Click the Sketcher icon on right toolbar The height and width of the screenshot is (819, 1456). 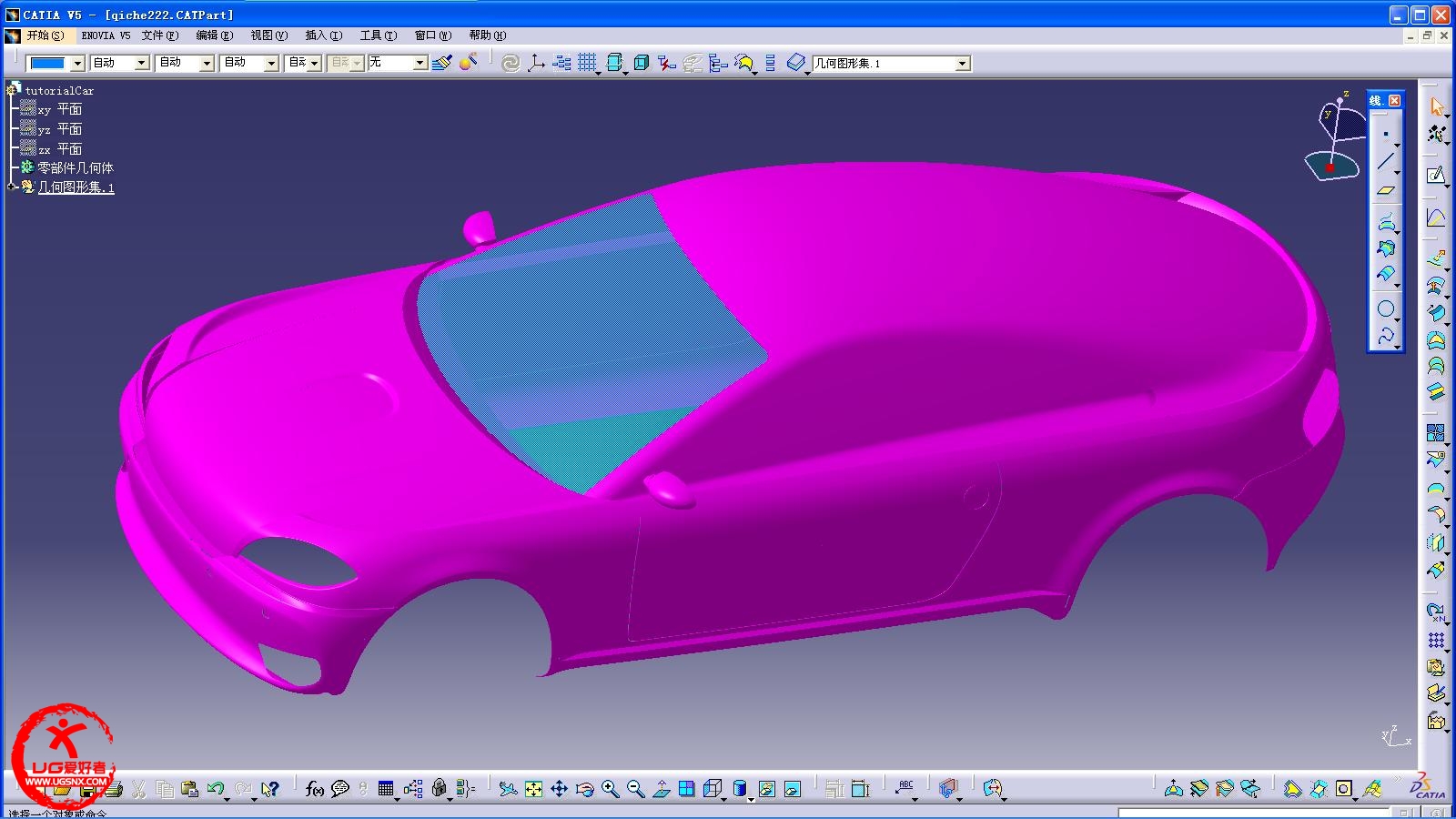pos(1436,174)
